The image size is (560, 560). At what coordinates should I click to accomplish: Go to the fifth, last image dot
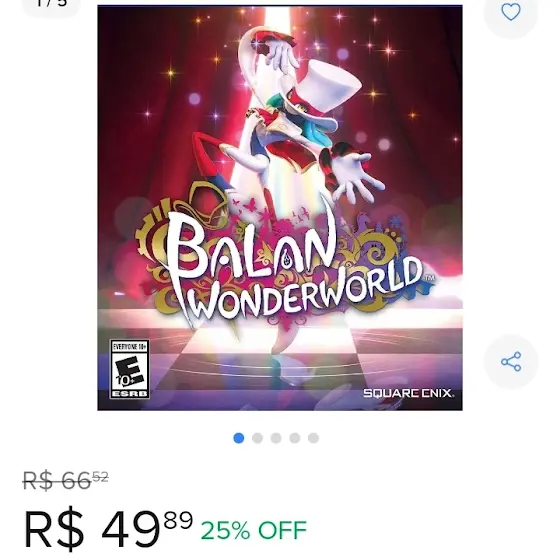click(313, 438)
